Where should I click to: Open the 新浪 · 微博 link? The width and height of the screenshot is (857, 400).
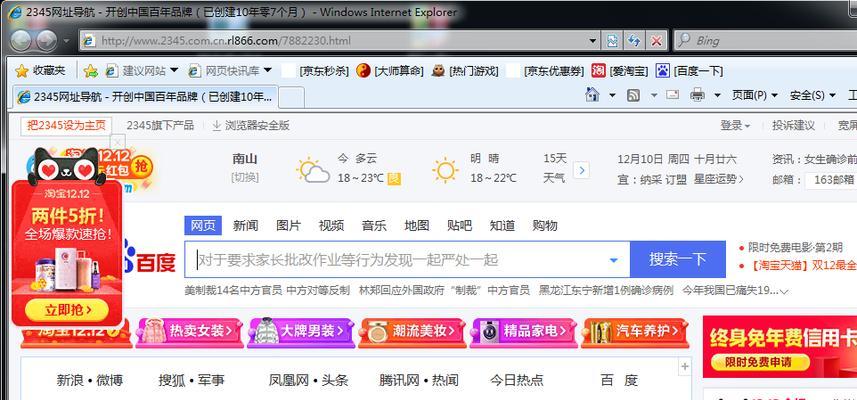click(90, 380)
